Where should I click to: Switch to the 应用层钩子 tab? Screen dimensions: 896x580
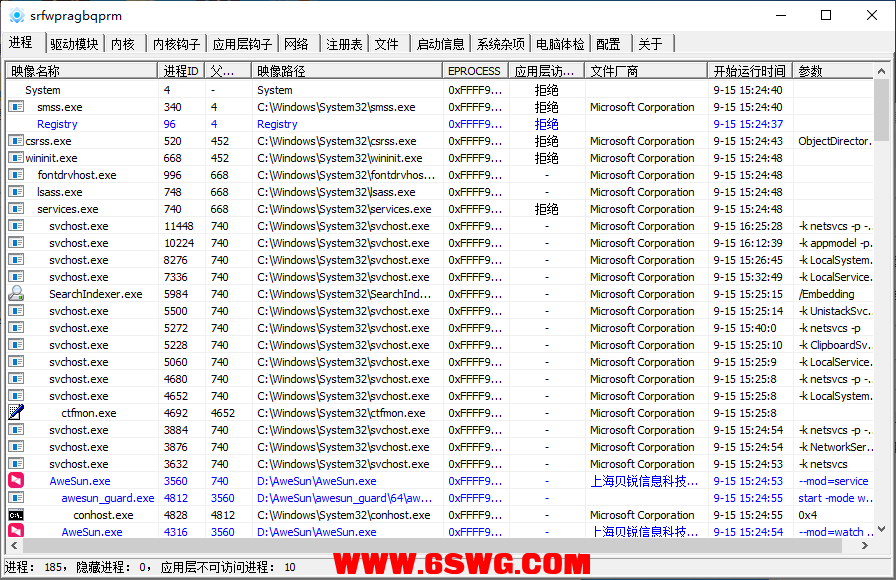click(x=242, y=44)
